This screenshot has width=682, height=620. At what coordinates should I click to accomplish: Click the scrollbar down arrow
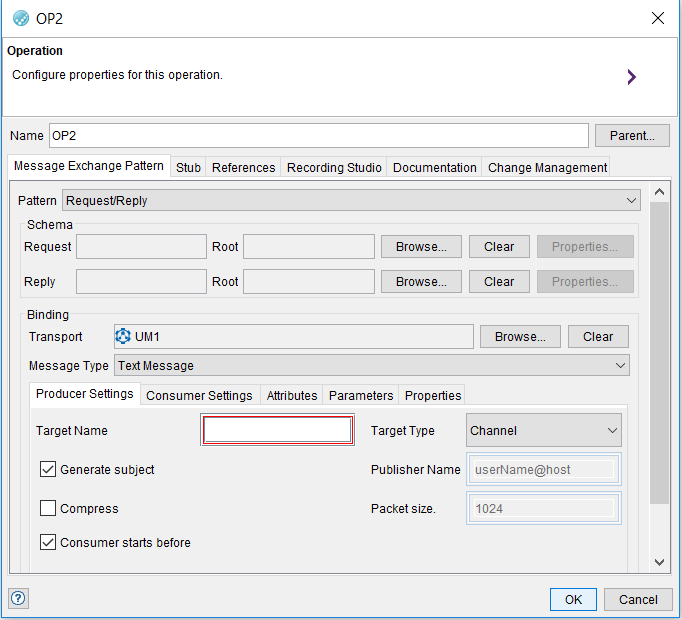(659, 562)
